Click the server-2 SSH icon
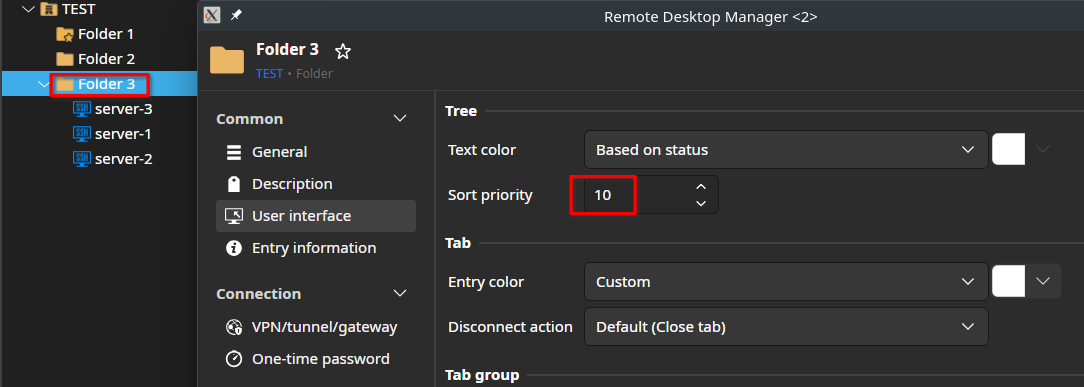Screen dimensions: 1084x387 pos(82,159)
